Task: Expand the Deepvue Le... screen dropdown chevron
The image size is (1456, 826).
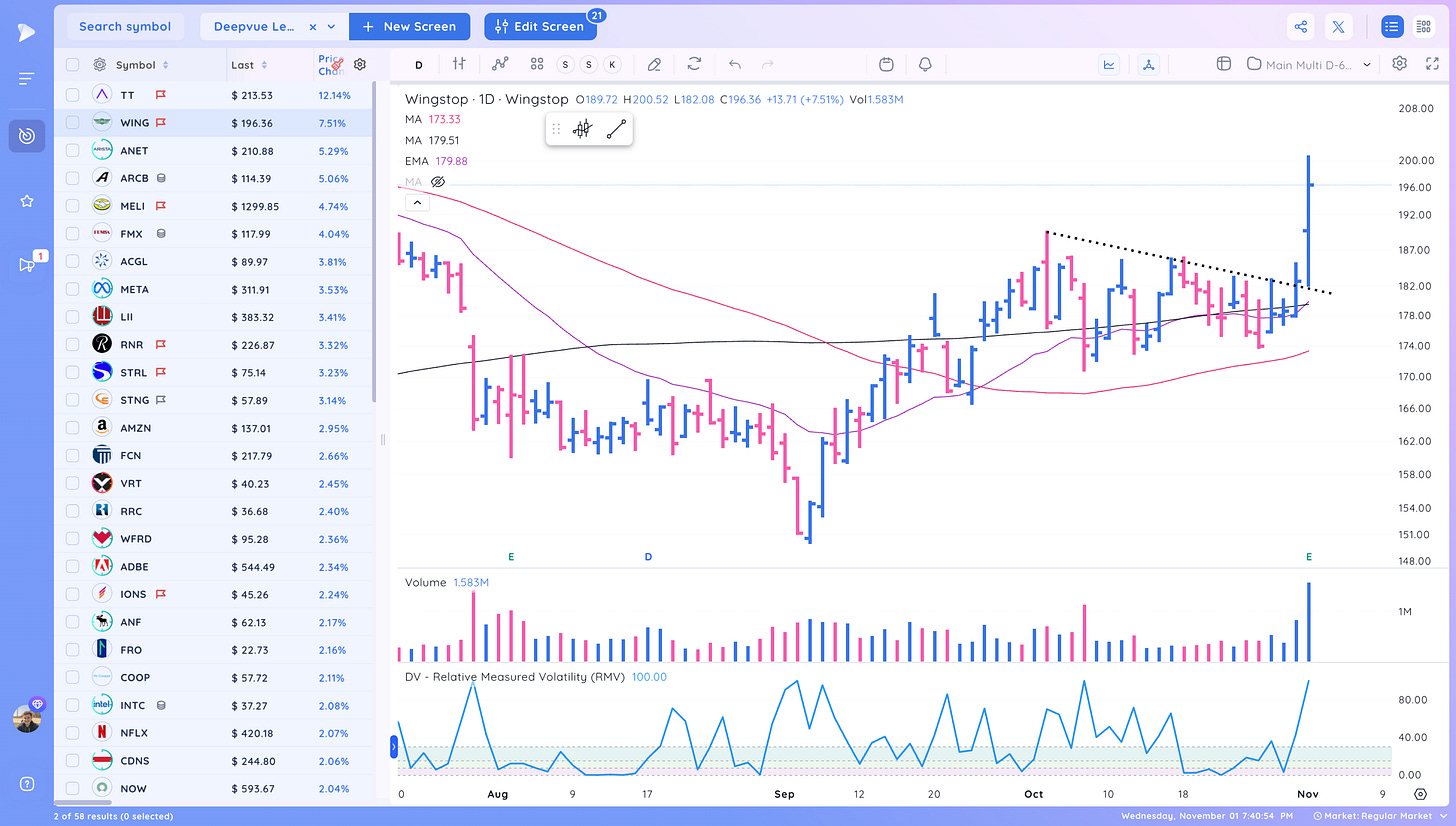Action: point(331,27)
